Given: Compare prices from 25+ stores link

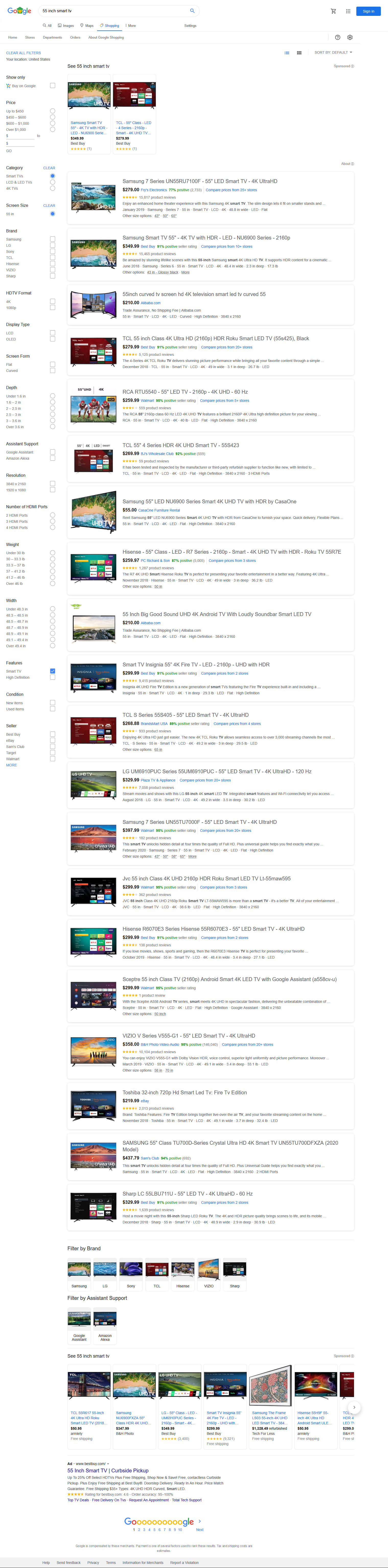Looking at the screenshot, I should click(231, 190).
